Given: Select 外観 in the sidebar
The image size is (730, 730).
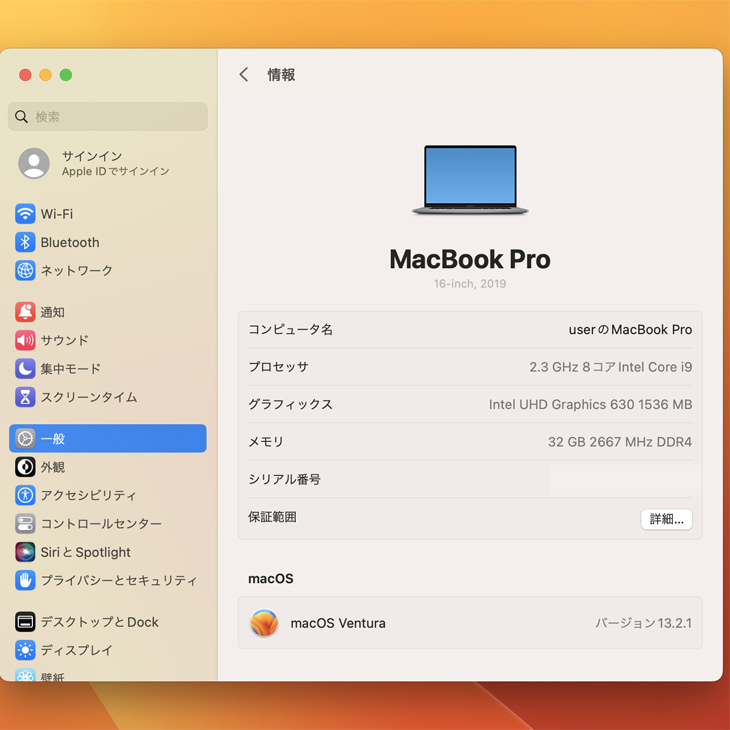Looking at the screenshot, I should click(52, 467).
